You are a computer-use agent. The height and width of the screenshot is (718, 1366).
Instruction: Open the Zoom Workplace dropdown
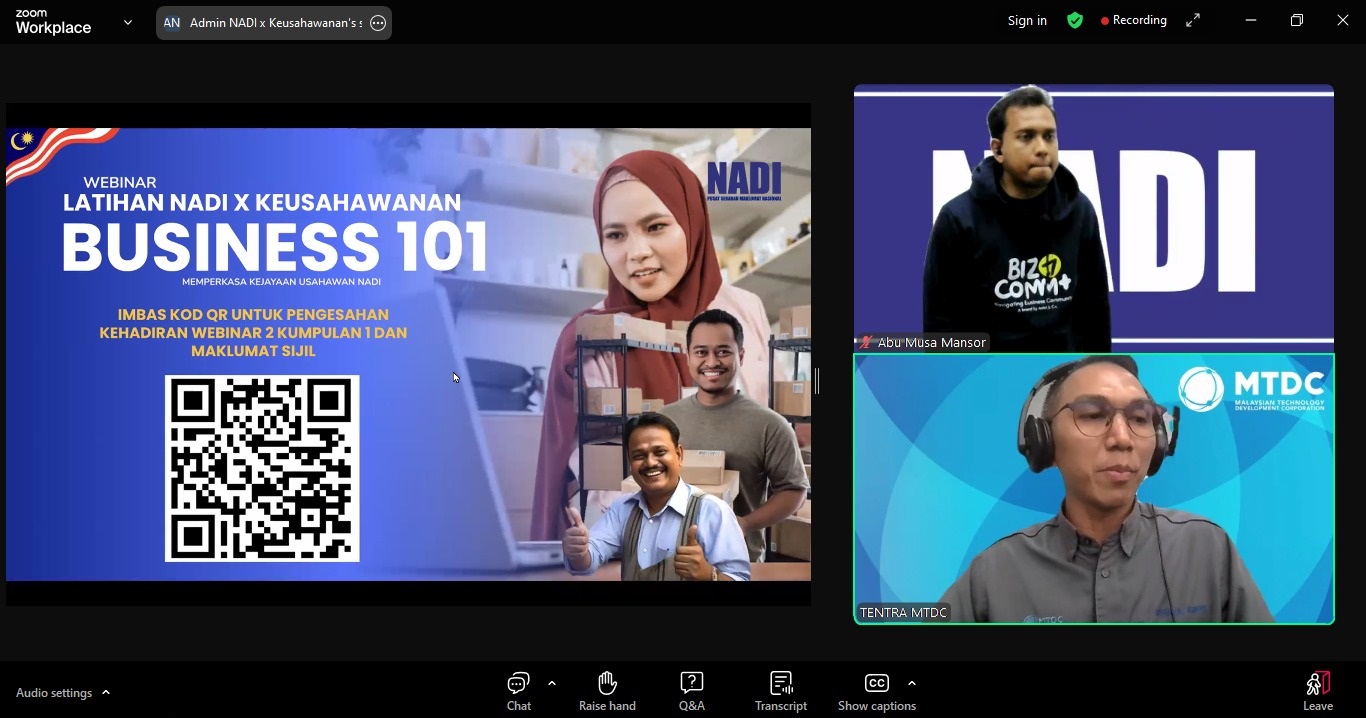tap(128, 22)
